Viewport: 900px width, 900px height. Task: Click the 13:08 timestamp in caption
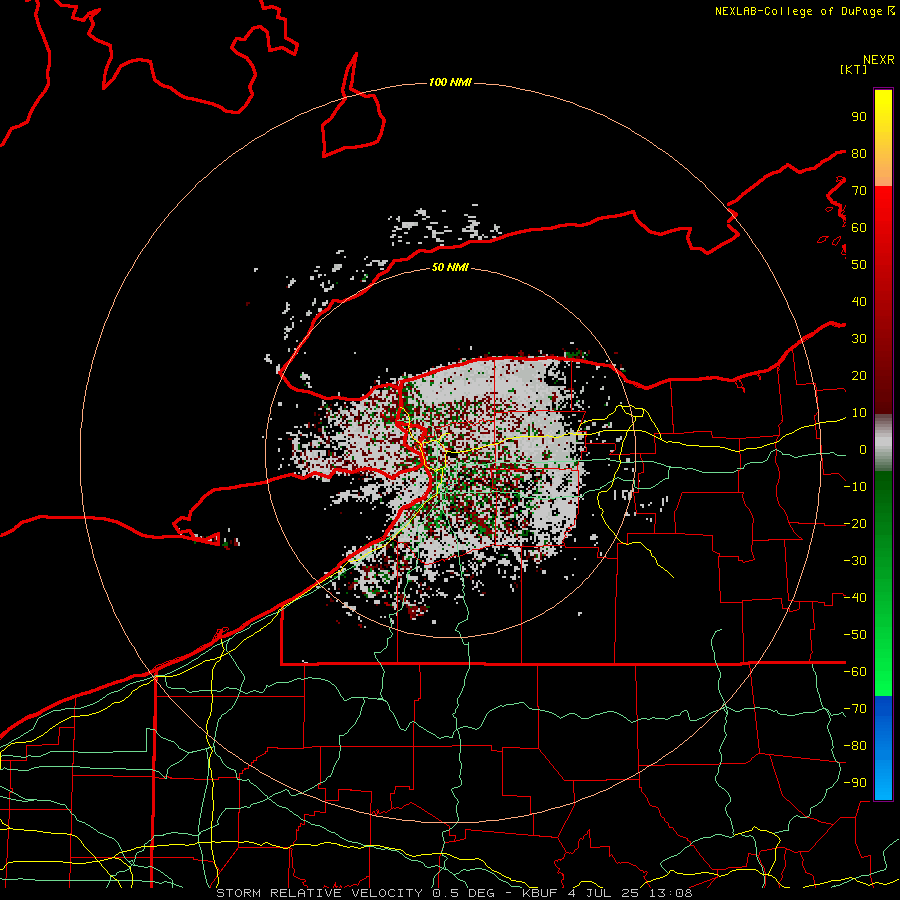point(671,893)
